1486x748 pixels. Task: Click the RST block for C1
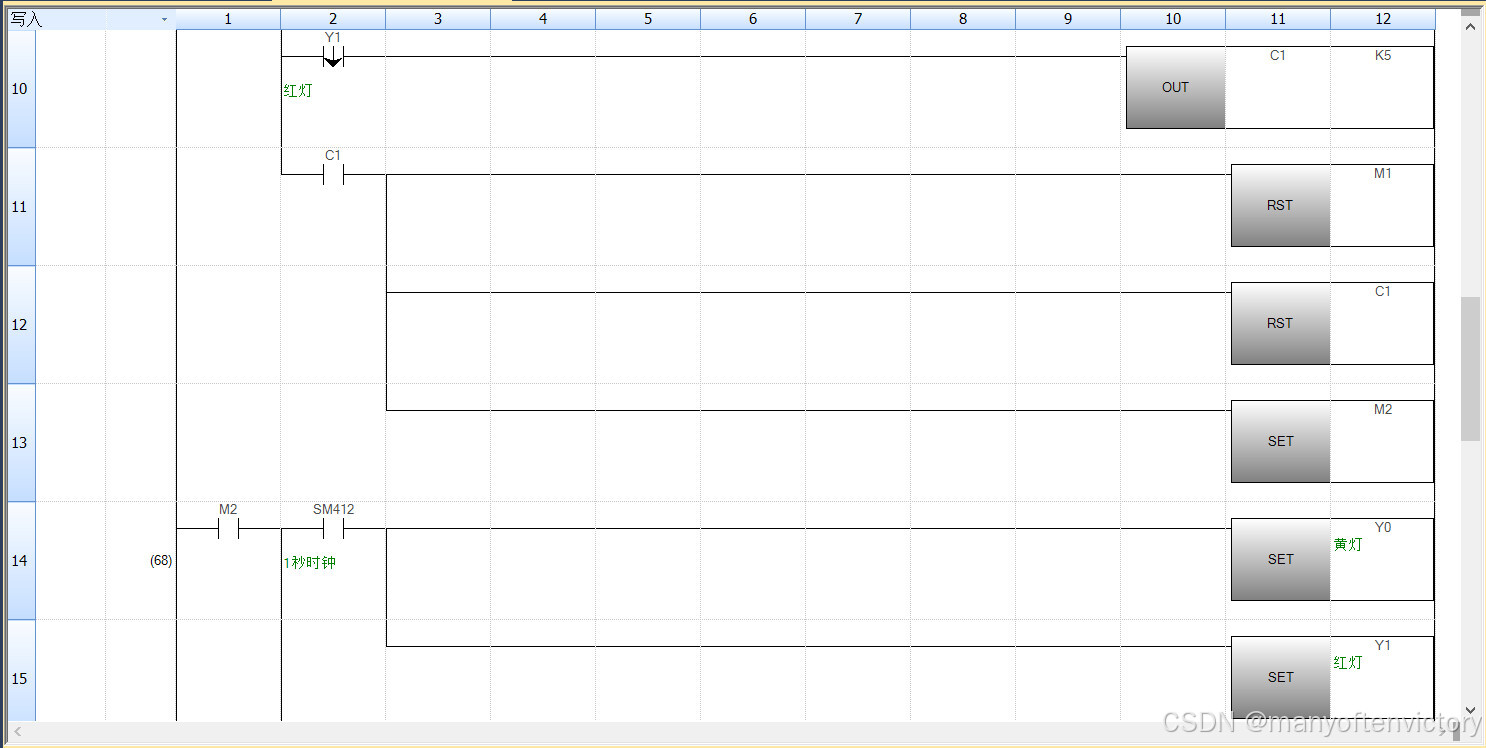coord(1280,323)
